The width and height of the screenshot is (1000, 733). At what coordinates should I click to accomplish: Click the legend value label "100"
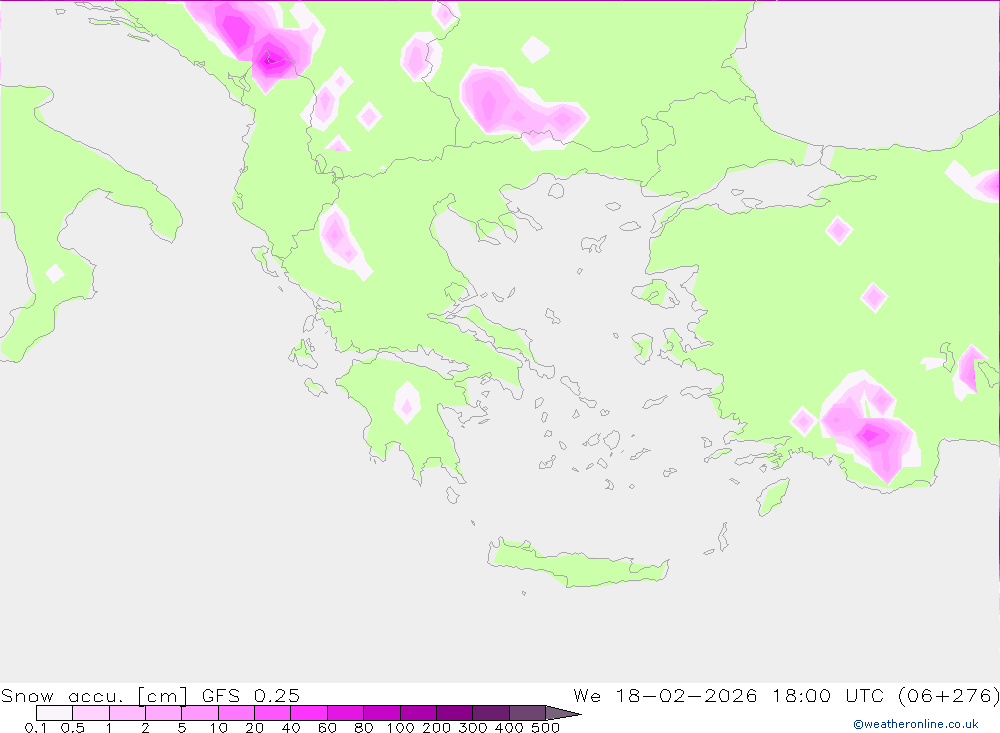pyautogui.click(x=401, y=727)
